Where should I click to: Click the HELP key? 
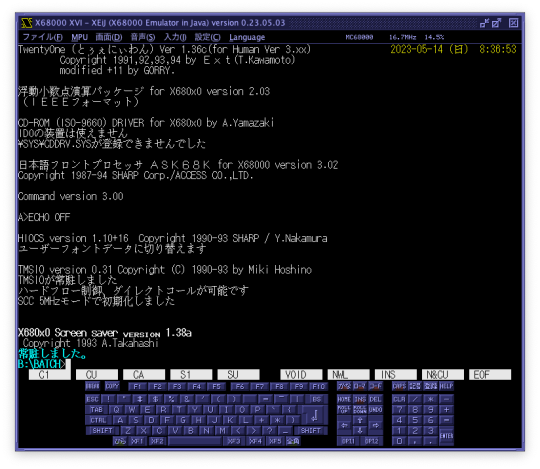pos(446,386)
